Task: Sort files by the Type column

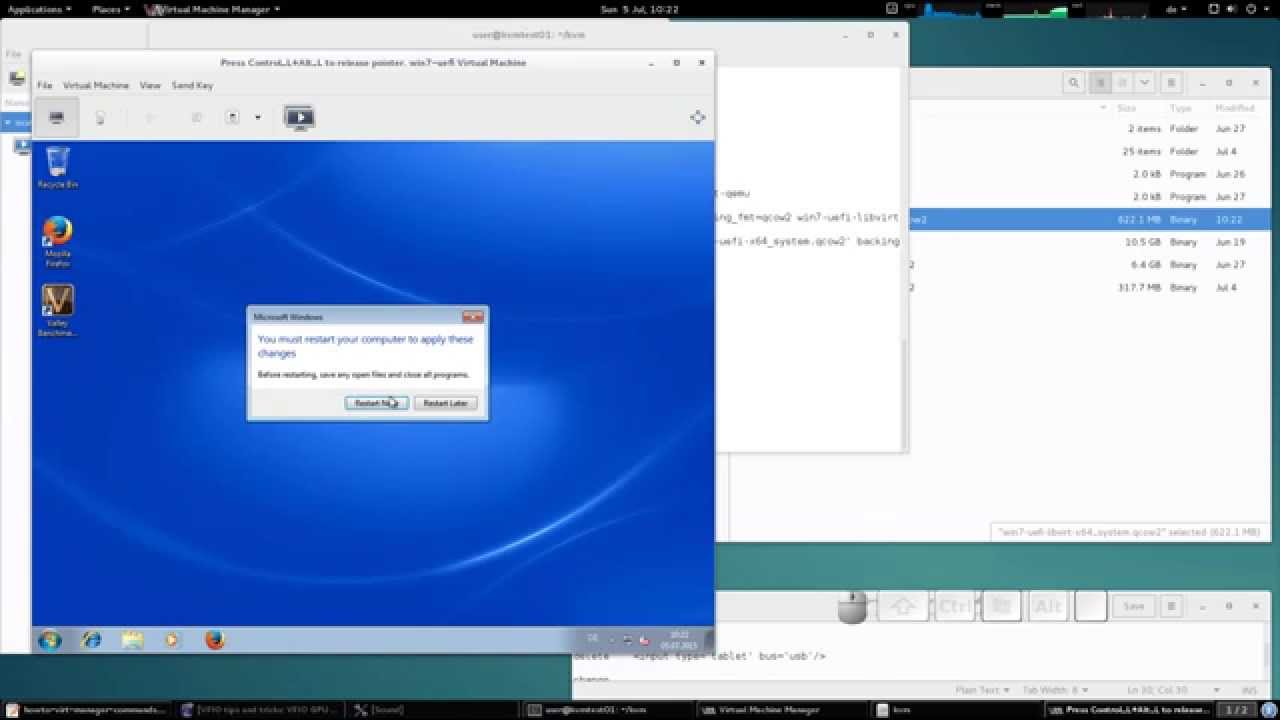Action: point(1181,108)
